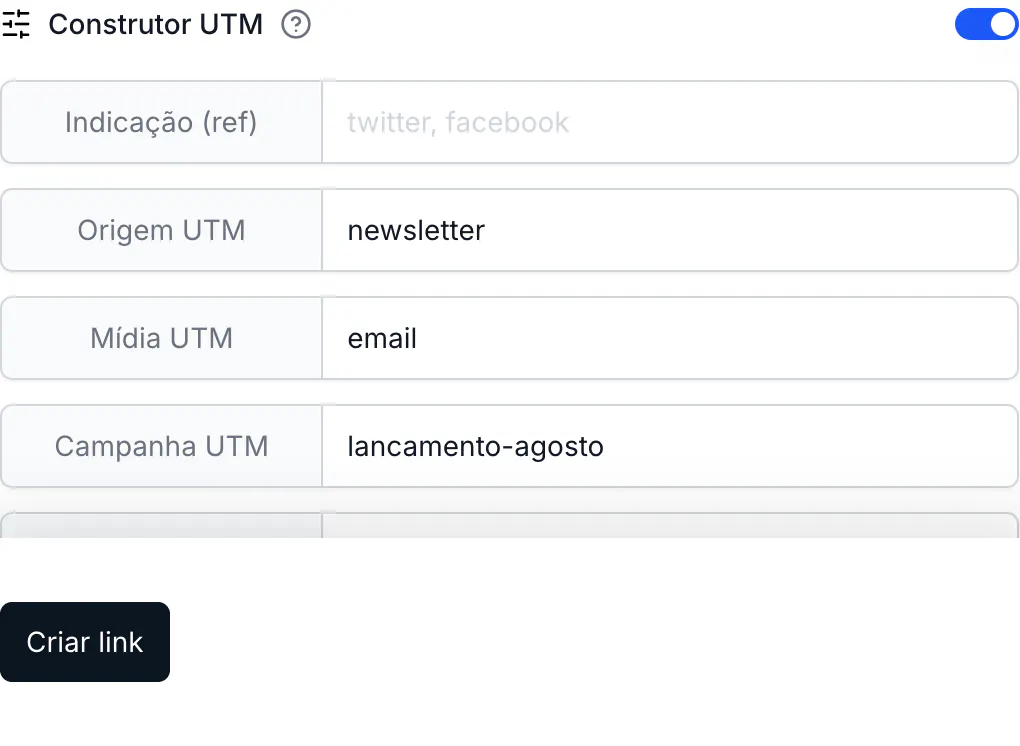Click the Origem UTM label cell

(161, 230)
